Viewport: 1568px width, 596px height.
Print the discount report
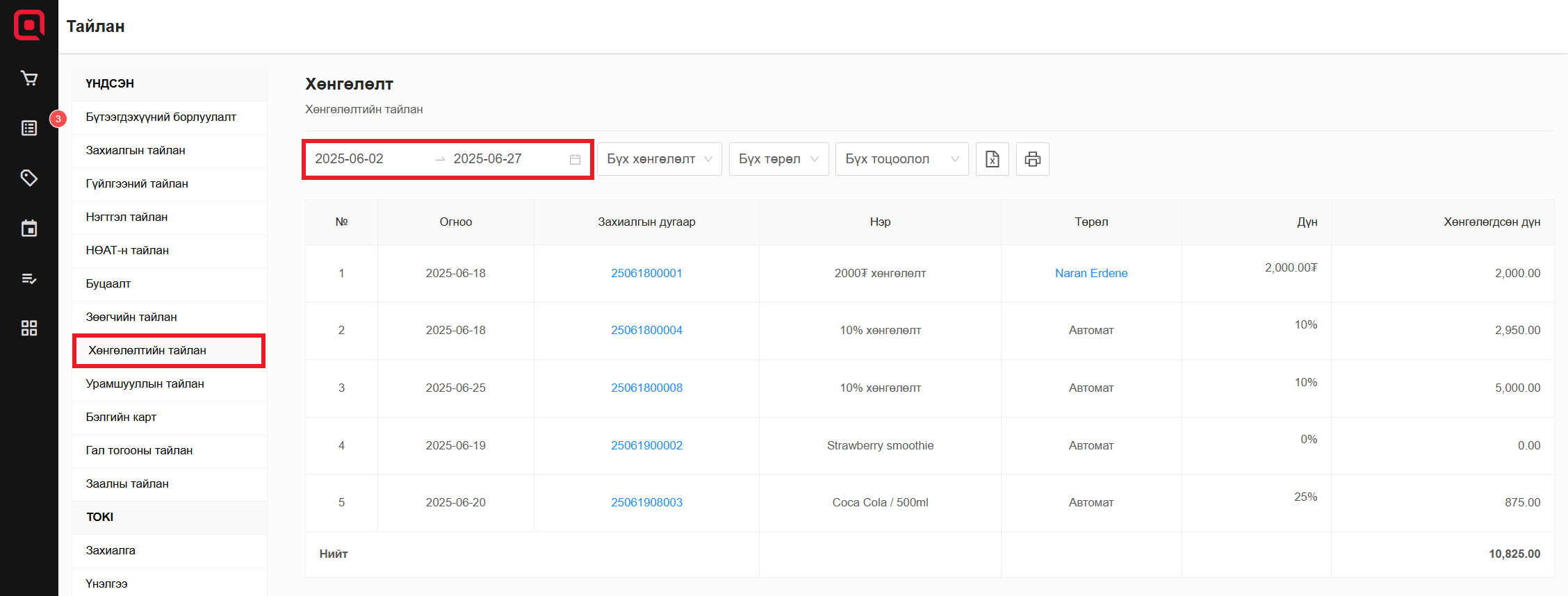click(x=1032, y=159)
